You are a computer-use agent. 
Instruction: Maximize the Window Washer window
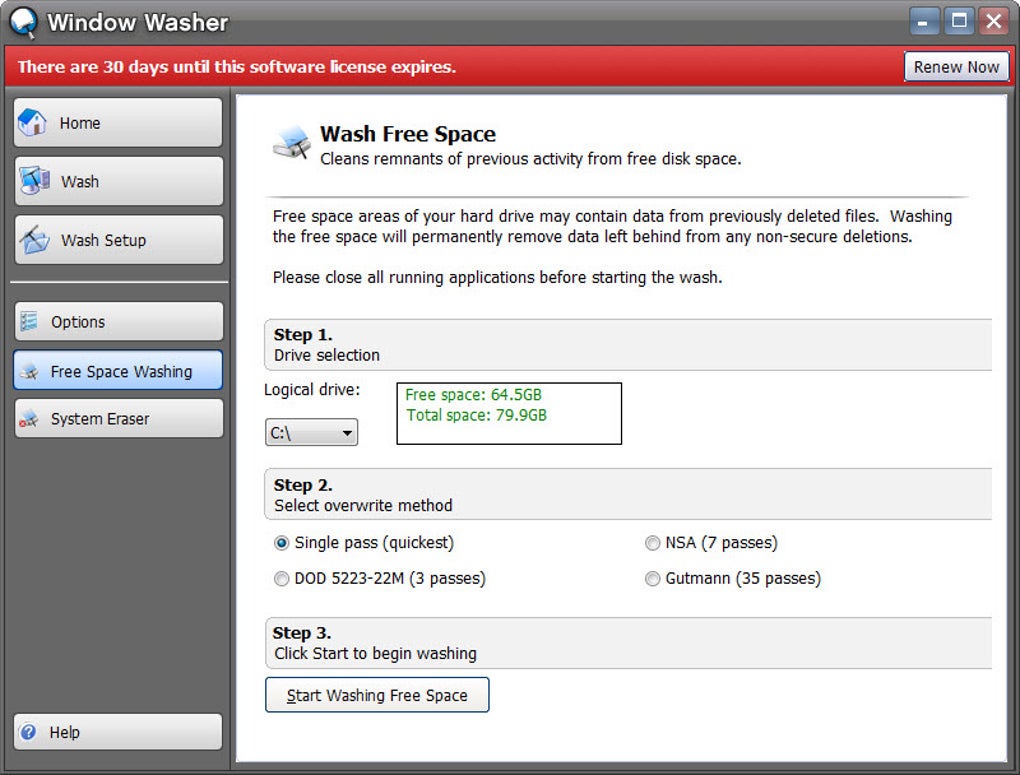coord(959,21)
